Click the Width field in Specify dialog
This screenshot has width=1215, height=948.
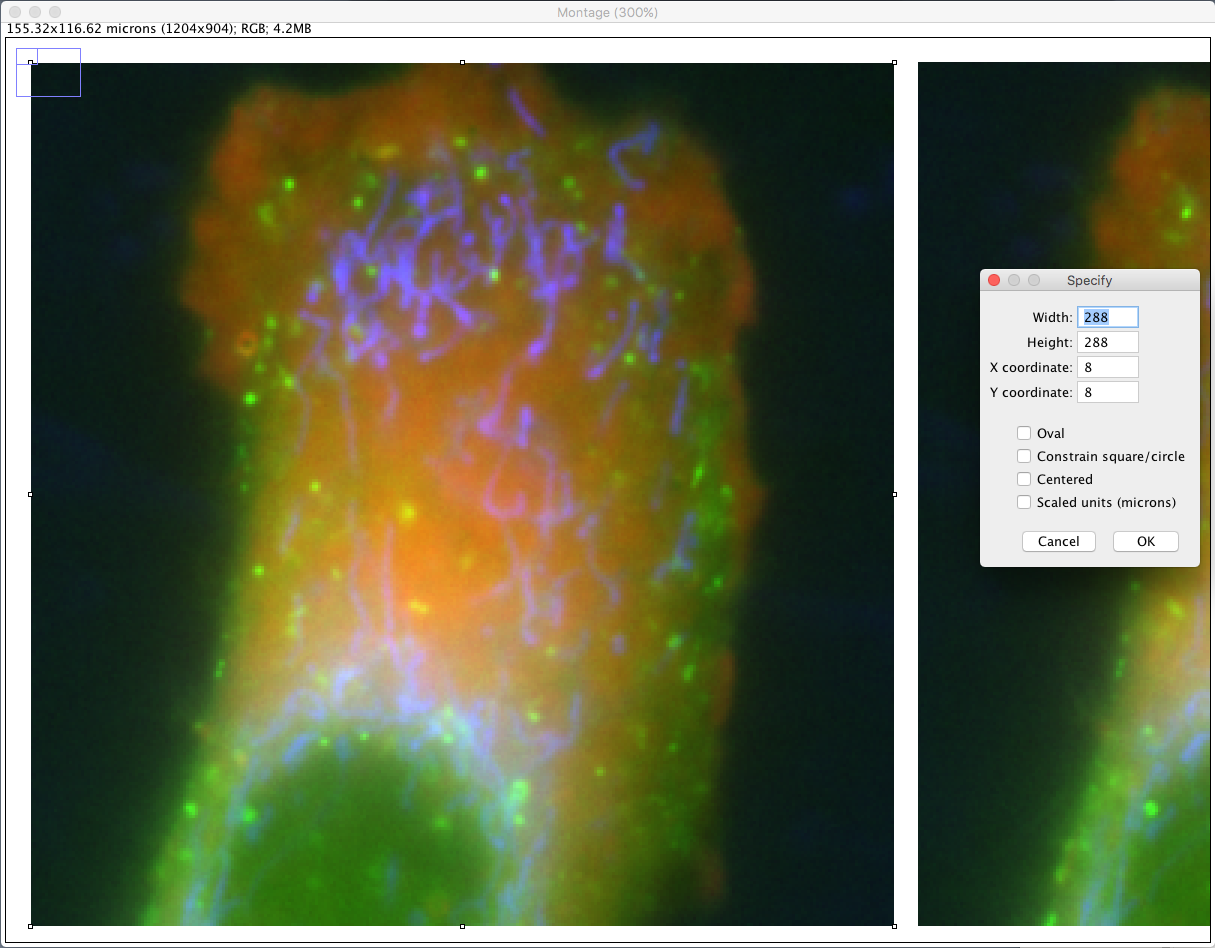[x=1108, y=317]
